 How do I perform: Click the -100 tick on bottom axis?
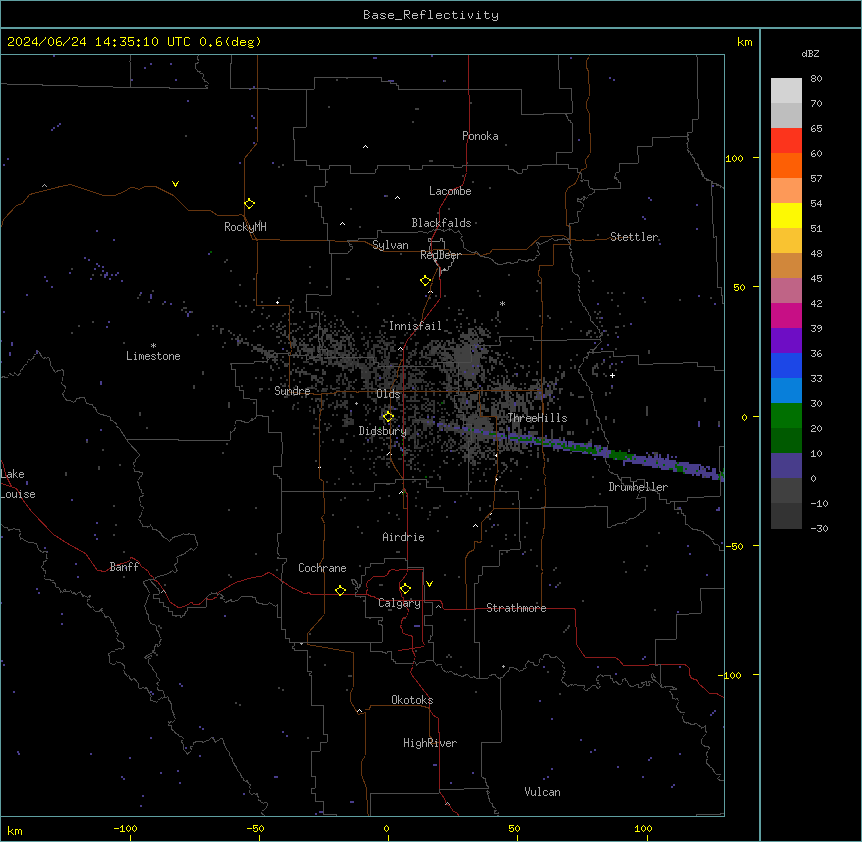[x=126, y=828]
